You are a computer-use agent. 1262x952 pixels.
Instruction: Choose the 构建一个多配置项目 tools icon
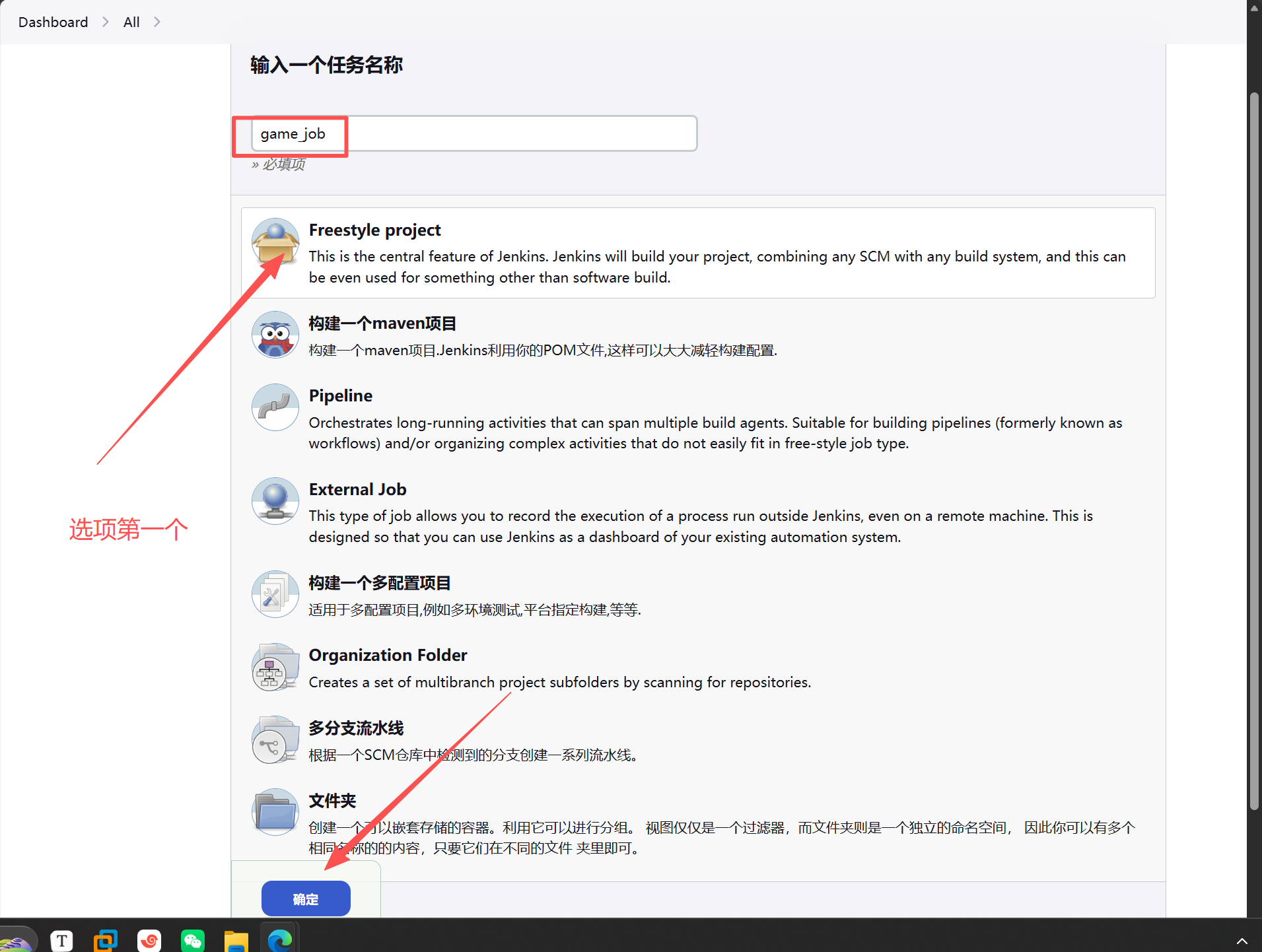(275, 594)
